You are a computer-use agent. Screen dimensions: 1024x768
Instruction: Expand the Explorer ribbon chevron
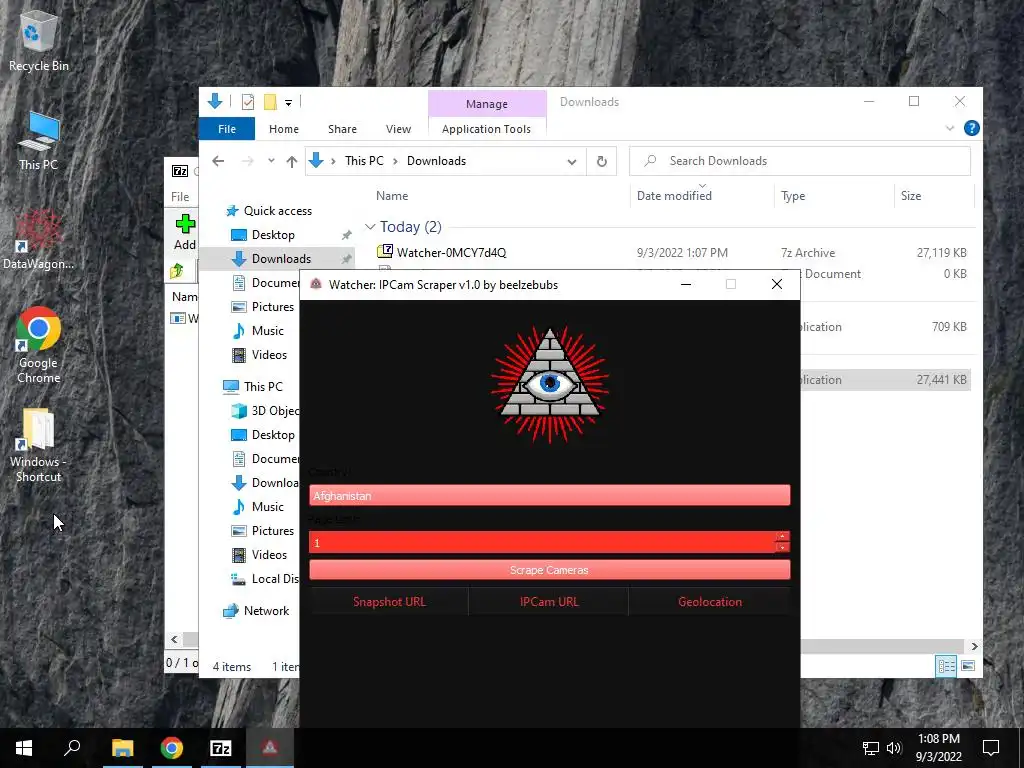click(950, 129)
